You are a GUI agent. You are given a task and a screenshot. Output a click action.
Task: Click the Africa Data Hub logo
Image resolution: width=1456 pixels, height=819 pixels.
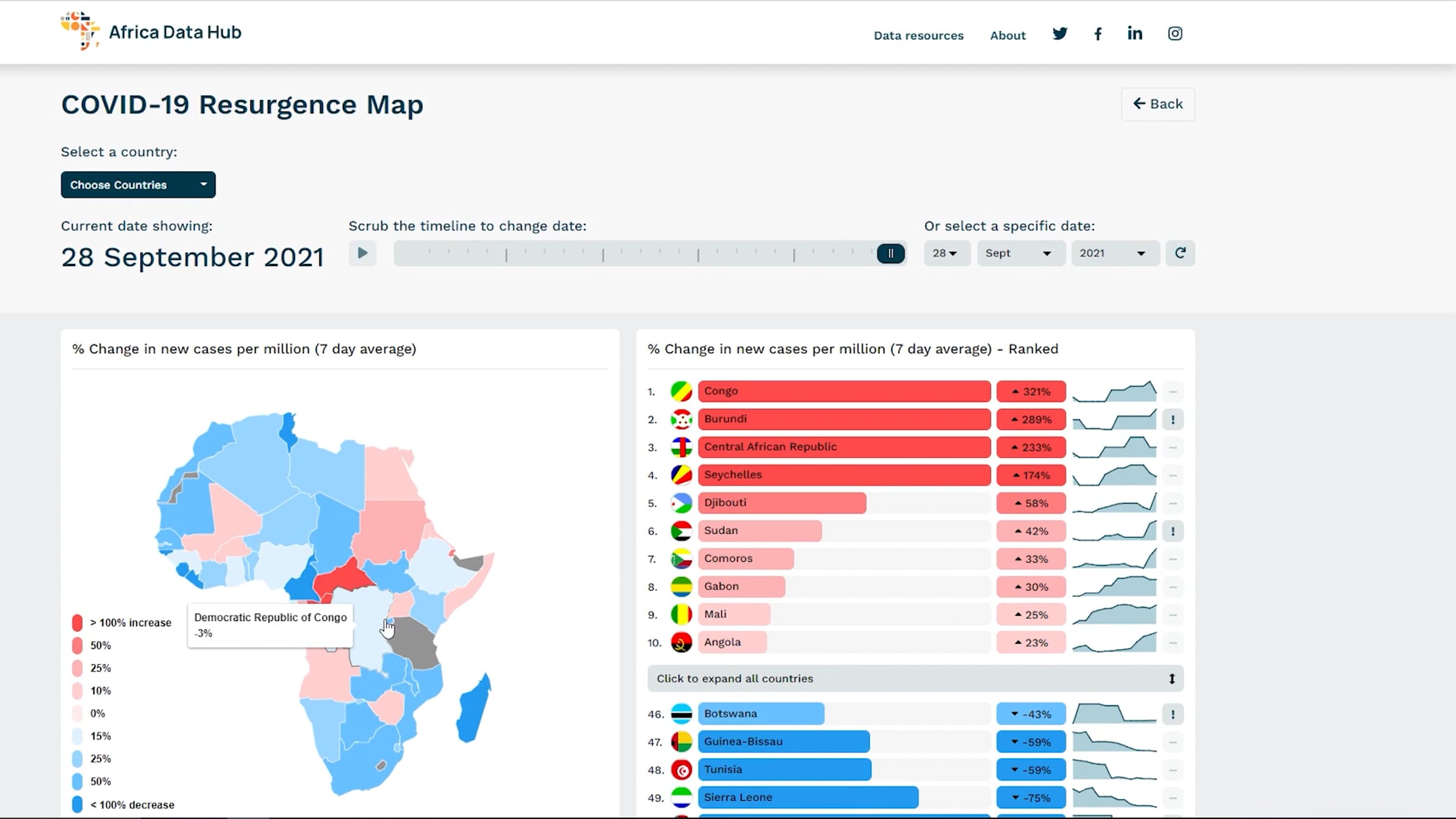(x=151, y=31)
